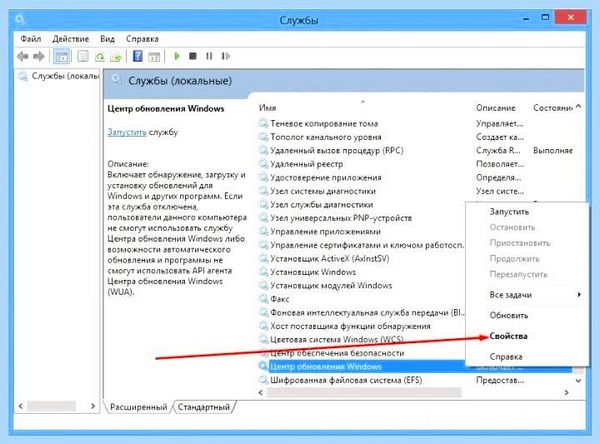Image resolution: width=600 pixels, height=444 pixels.
Task: Click gear icon of Установщик Windows
Action: [263, 272]
